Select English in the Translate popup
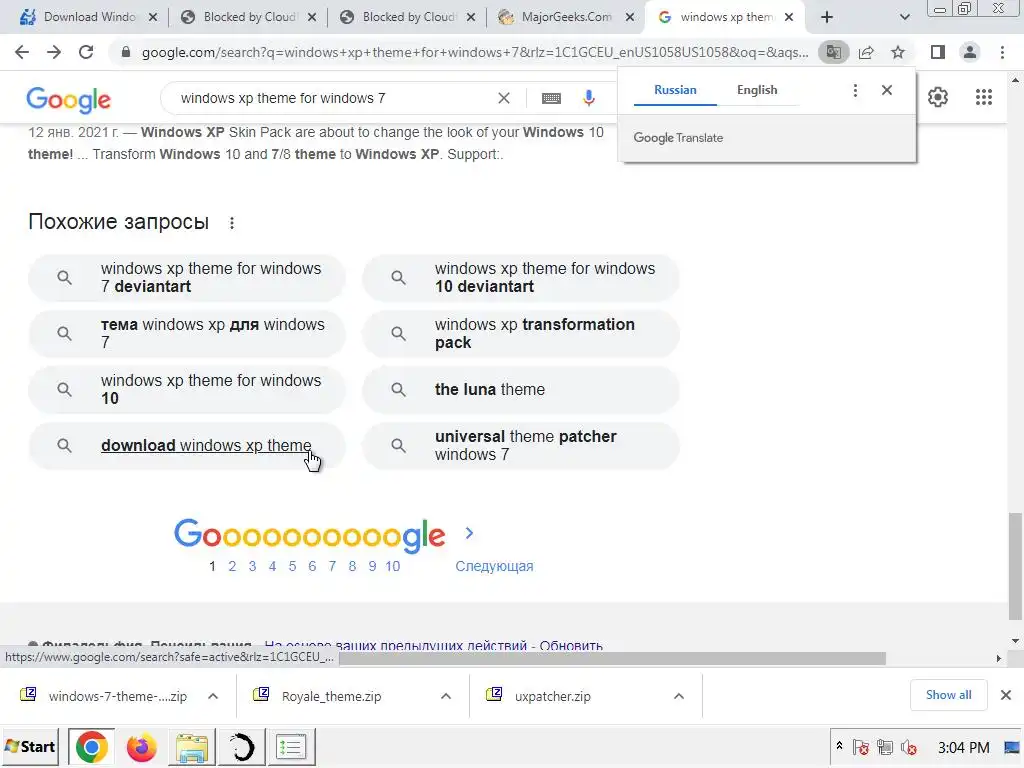 757,90
